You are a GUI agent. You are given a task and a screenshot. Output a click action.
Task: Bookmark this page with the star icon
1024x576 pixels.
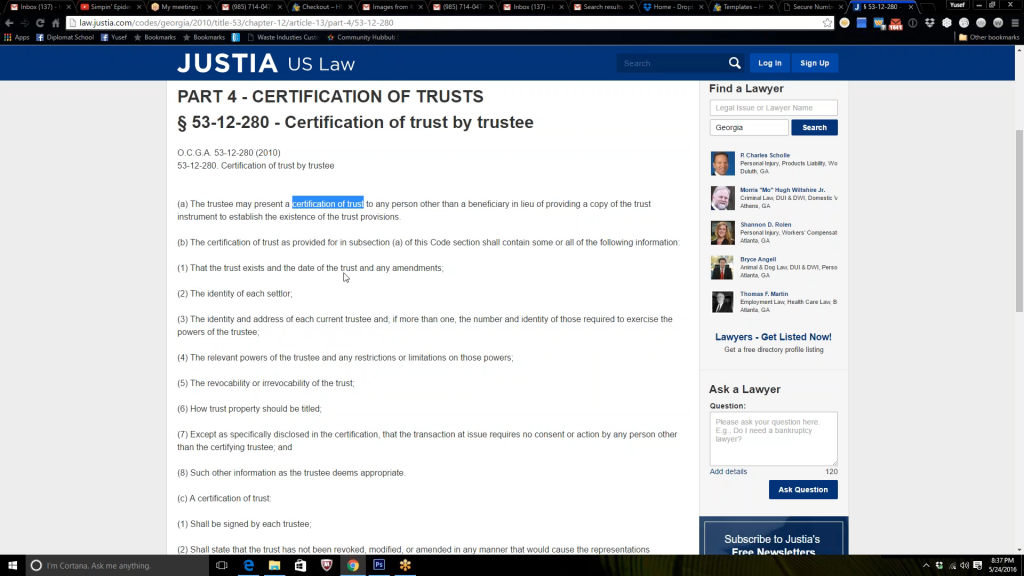click(827, 22)
